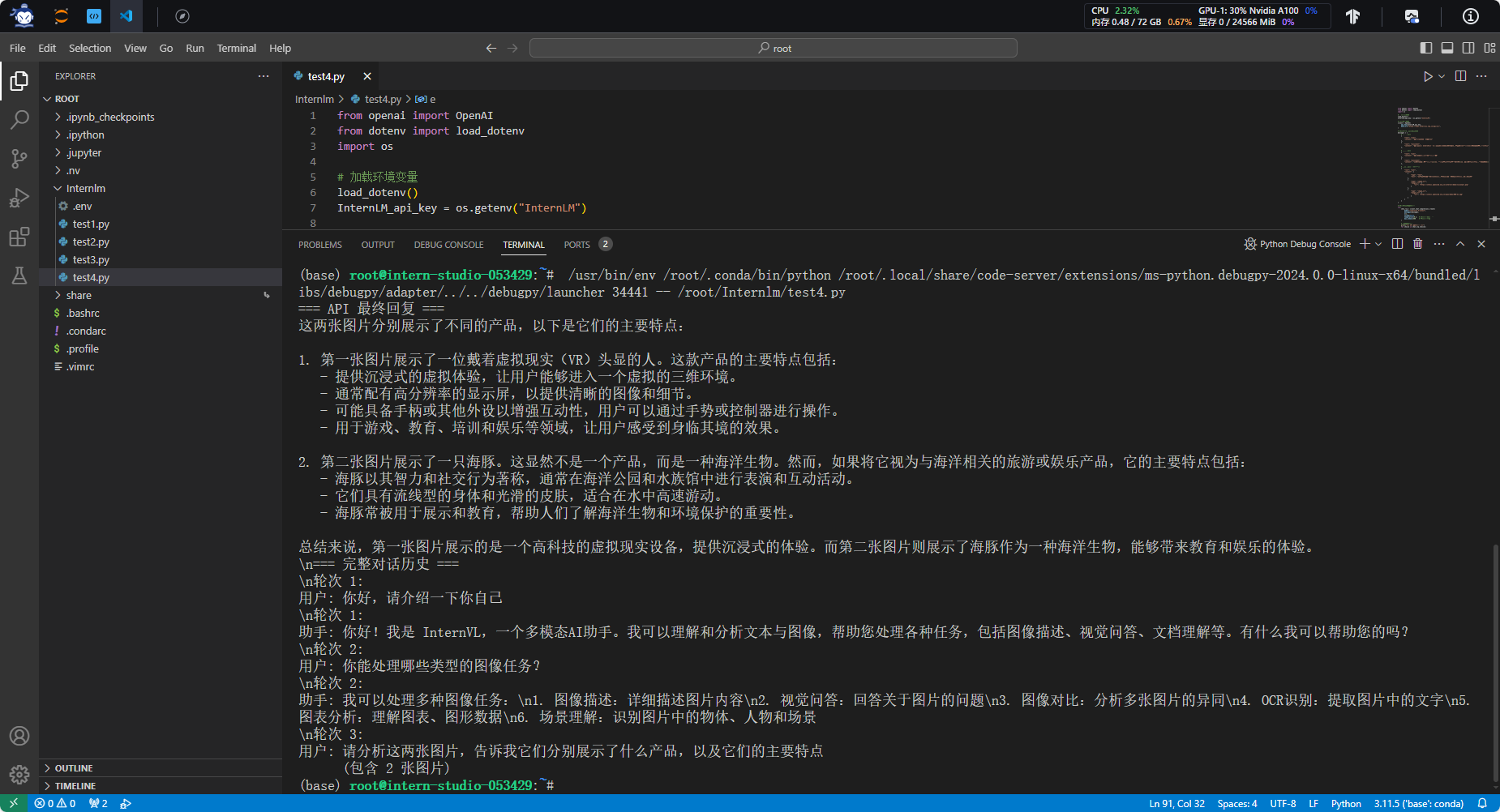Switch to the blue code terminal icon
The image size is (1500, 812).
pyautogui.click(x=94, y=15)
